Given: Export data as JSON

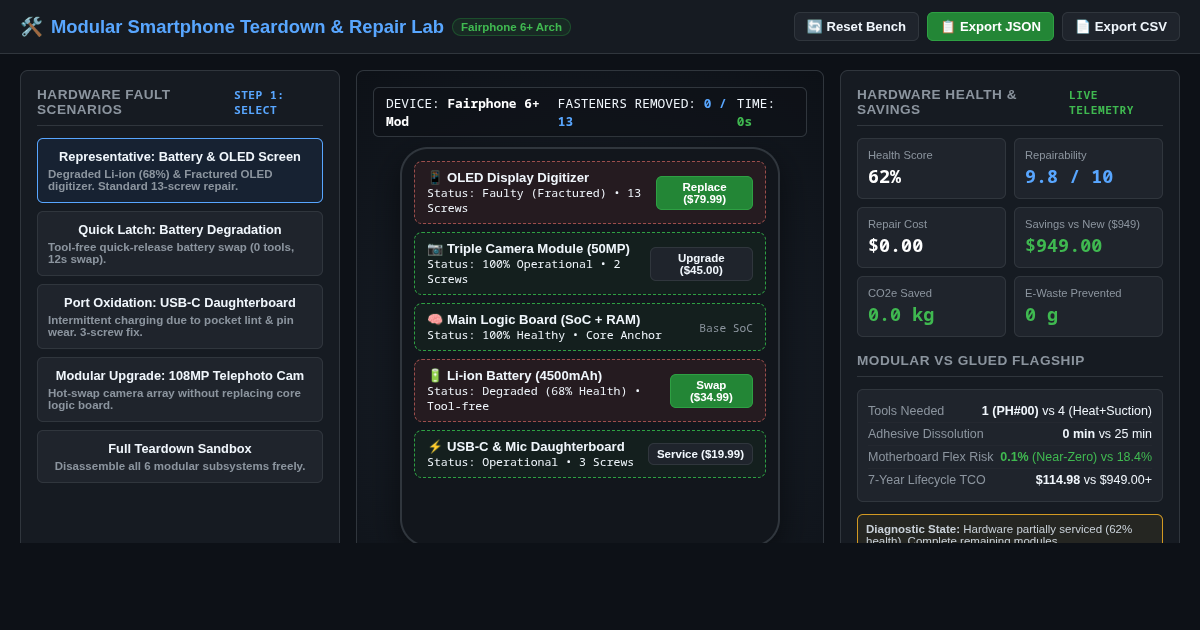Looking at the screenshot, I should click(990, 27).
